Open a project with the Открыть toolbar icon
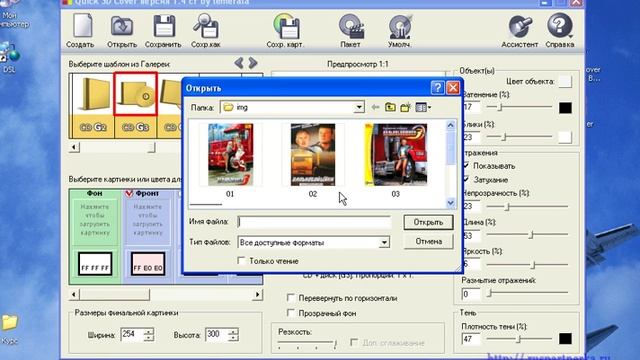 click(122, 31)
